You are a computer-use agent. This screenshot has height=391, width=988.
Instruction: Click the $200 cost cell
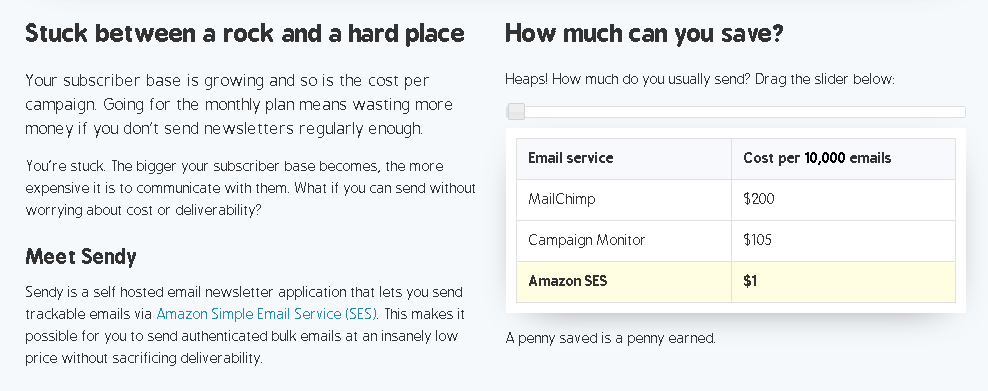(x=843, y=200)
